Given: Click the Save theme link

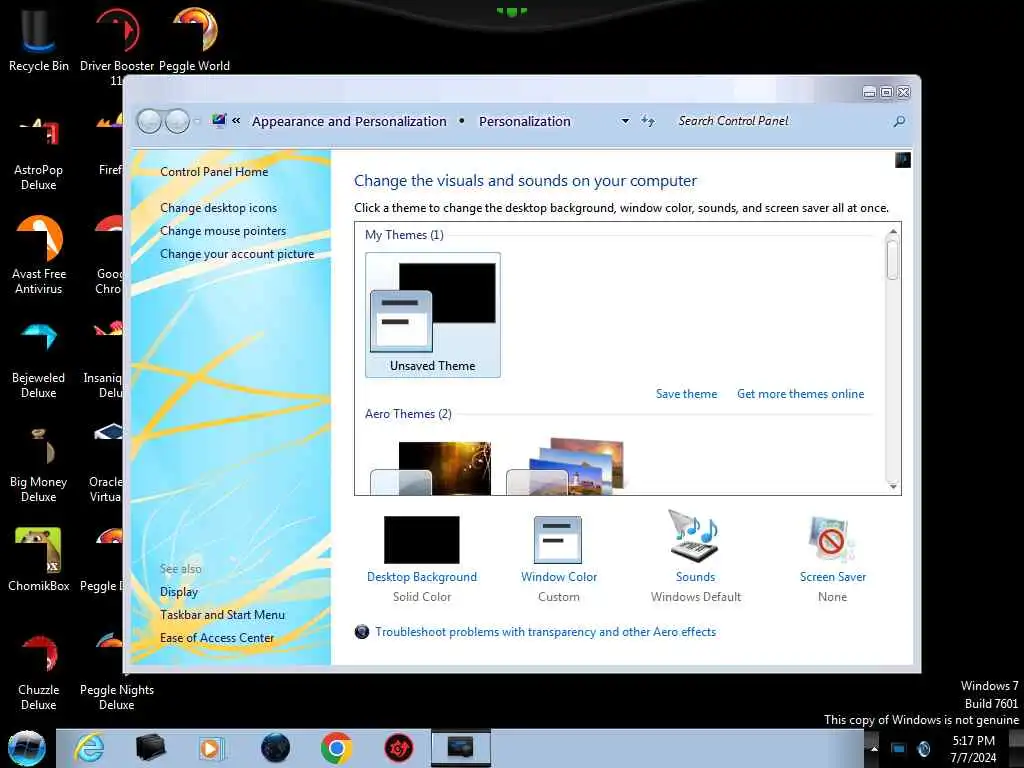Looking at the screenshot, I should pyautogui.click(x=686, y=394).
